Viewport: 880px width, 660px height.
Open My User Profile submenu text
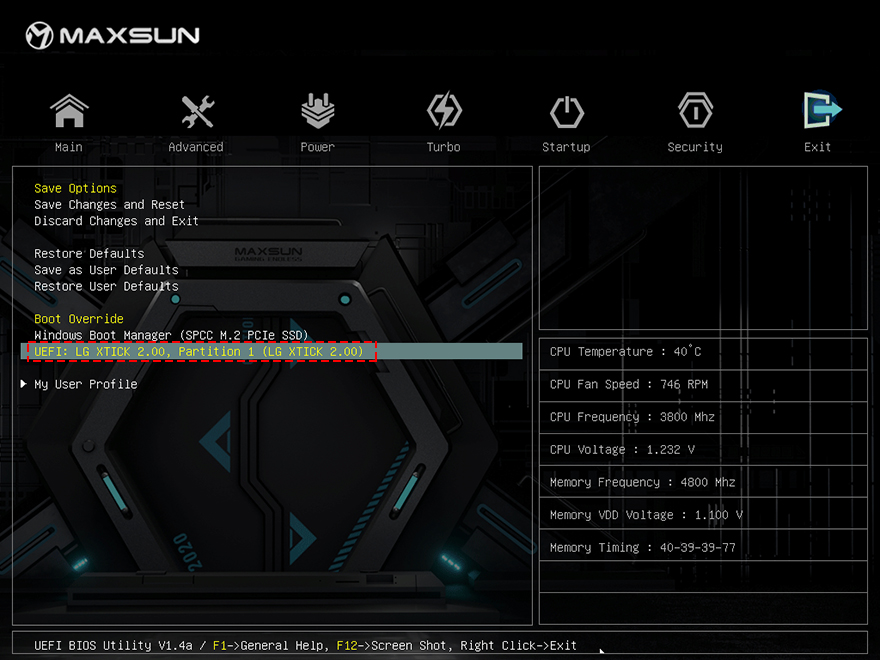85,384
